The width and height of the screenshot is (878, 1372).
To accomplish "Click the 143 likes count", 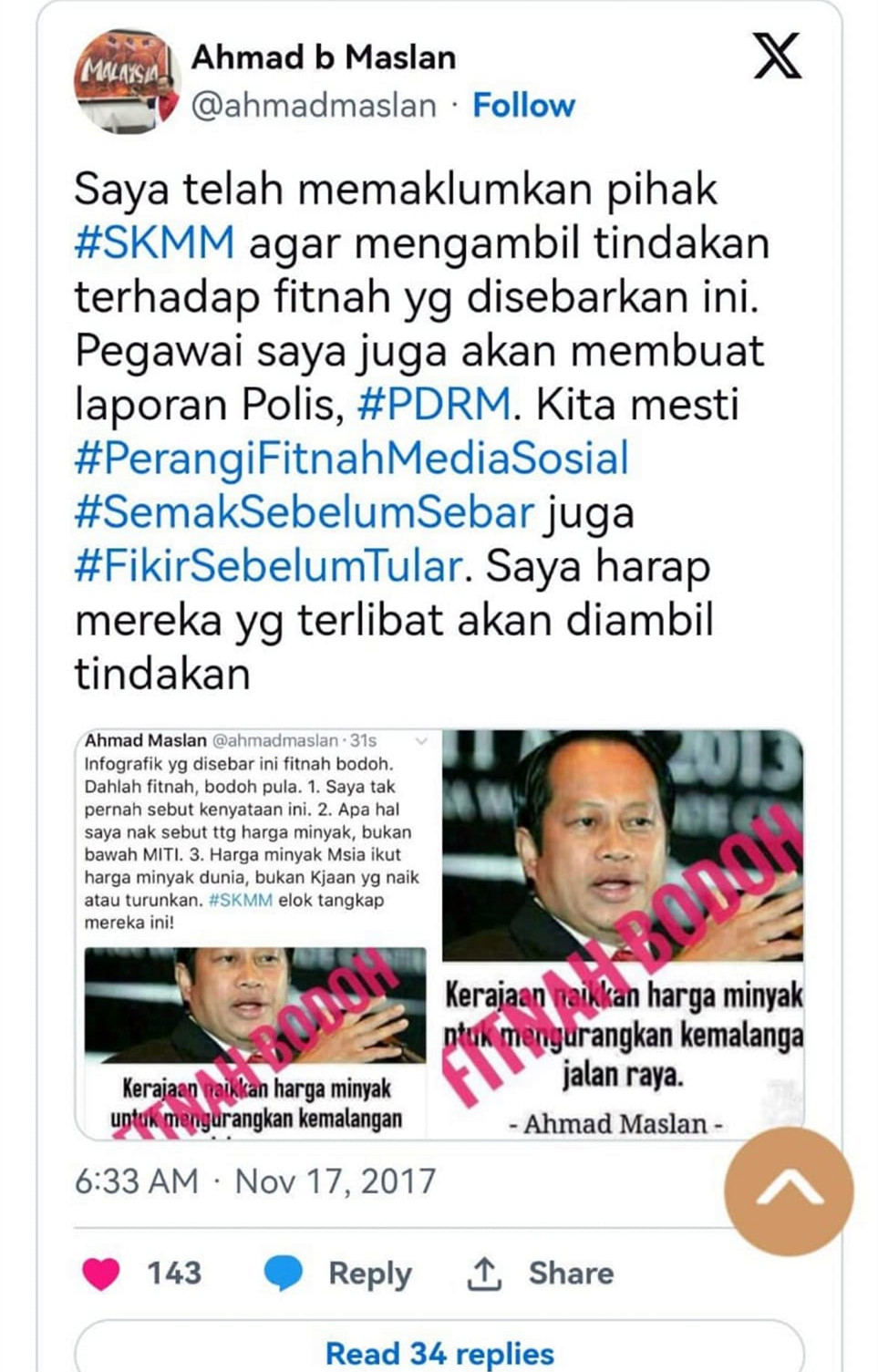I will (174, 1274).
